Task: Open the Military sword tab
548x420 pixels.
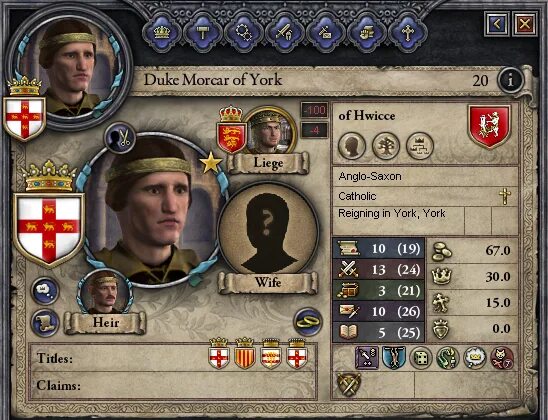Action: click(x=284, y=33)
